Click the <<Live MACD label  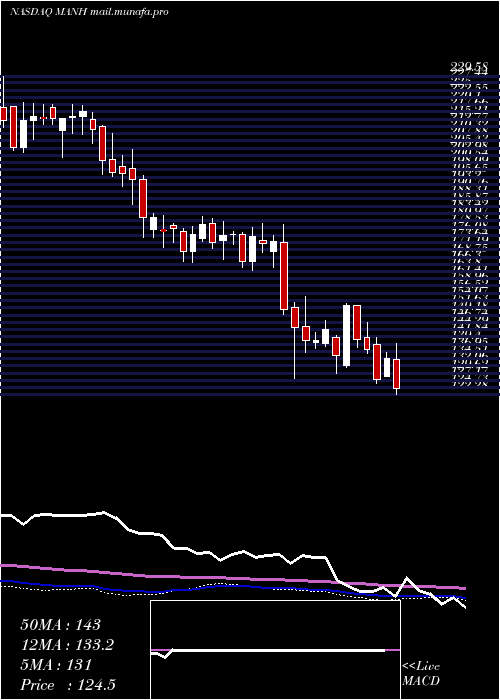pos(421,674)
